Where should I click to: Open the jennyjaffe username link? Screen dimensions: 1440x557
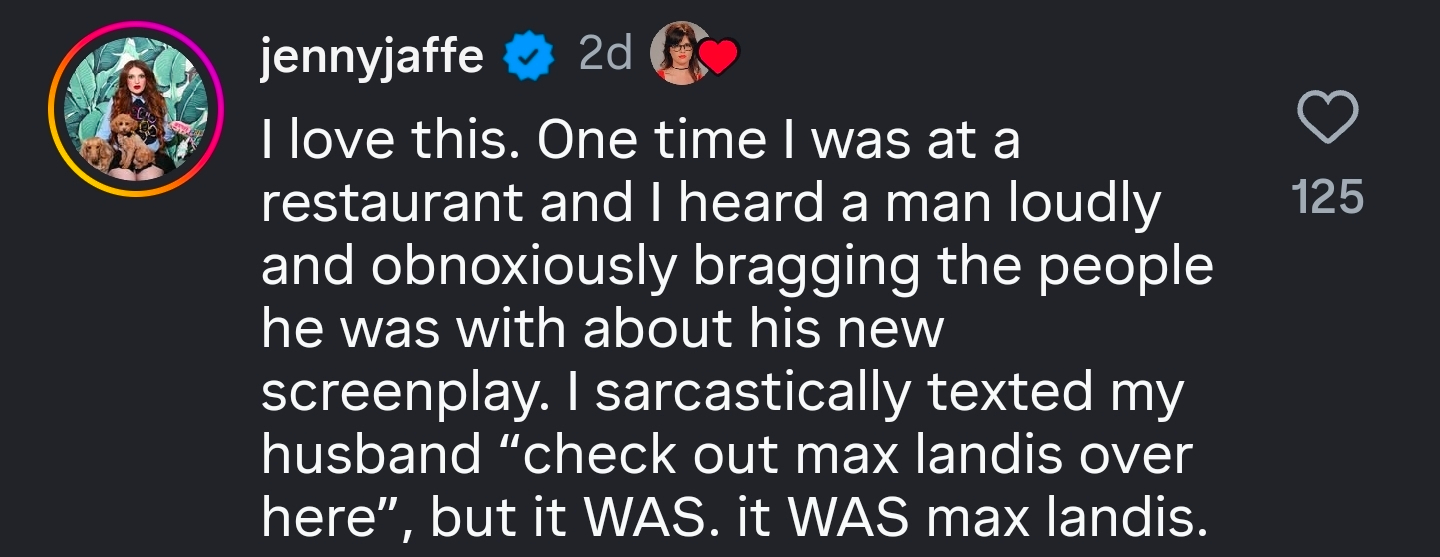click(372, 58)
